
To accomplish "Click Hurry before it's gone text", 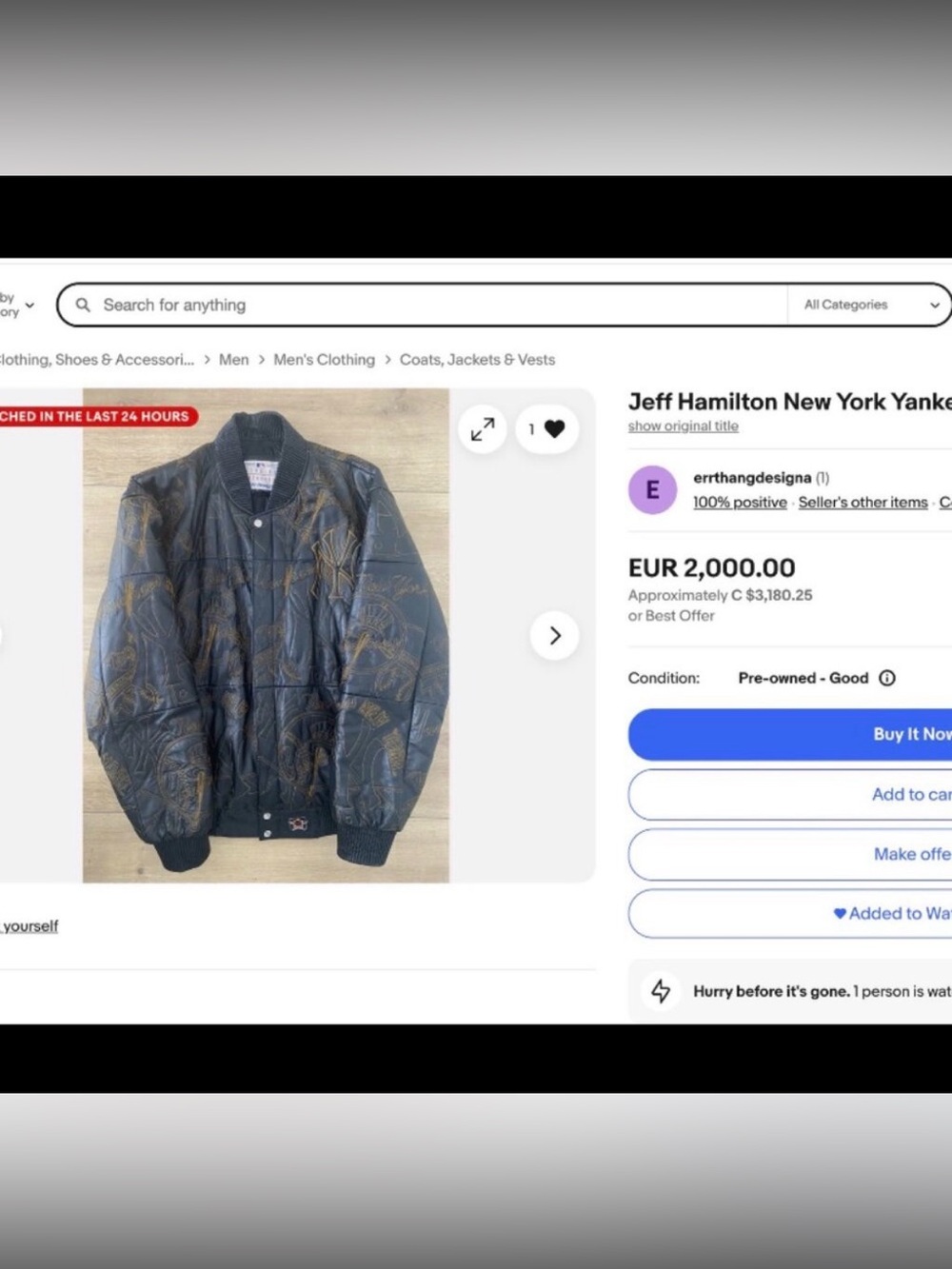I will pos(771,991).
